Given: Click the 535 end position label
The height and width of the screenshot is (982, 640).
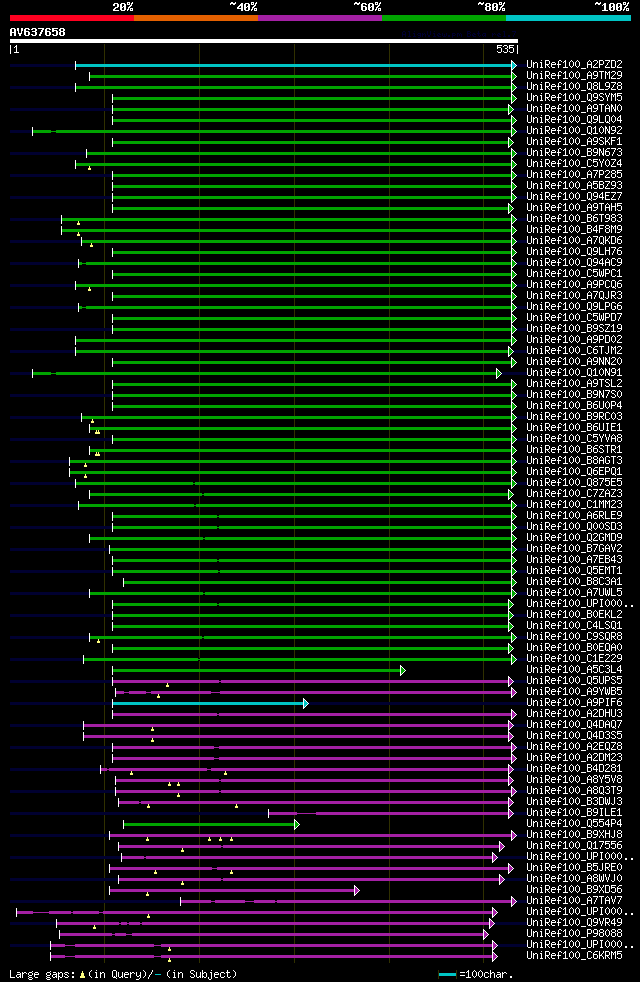Looking at the screenshot, I should click(505, 49).
